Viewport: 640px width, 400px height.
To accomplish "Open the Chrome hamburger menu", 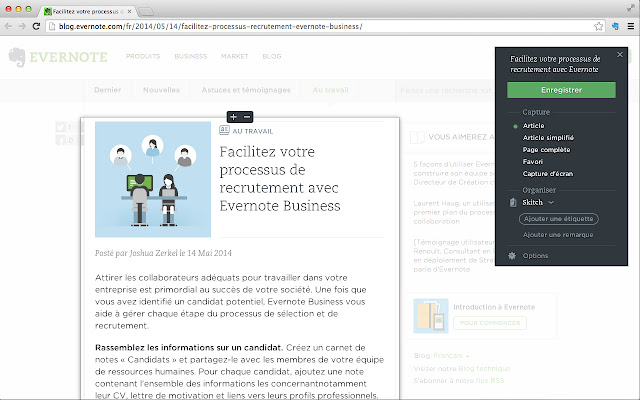I will click(631, 27).
